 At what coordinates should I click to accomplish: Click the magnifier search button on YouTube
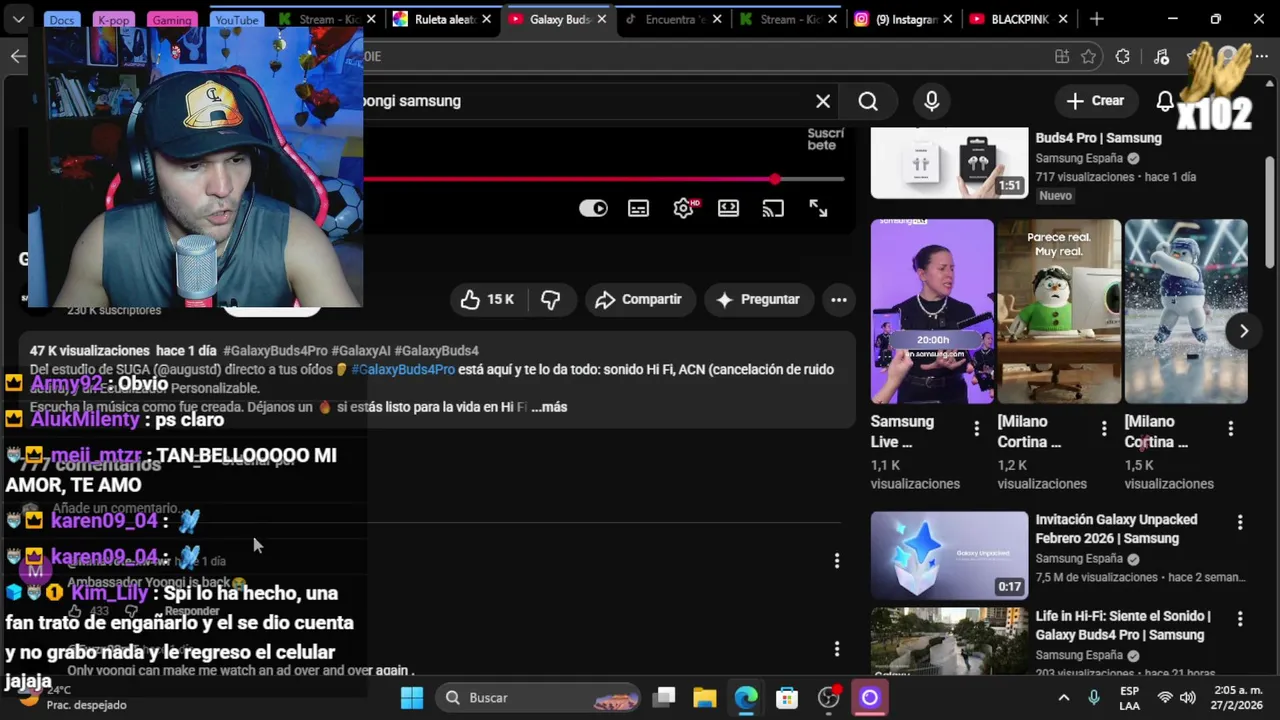[x=868, y=101]
